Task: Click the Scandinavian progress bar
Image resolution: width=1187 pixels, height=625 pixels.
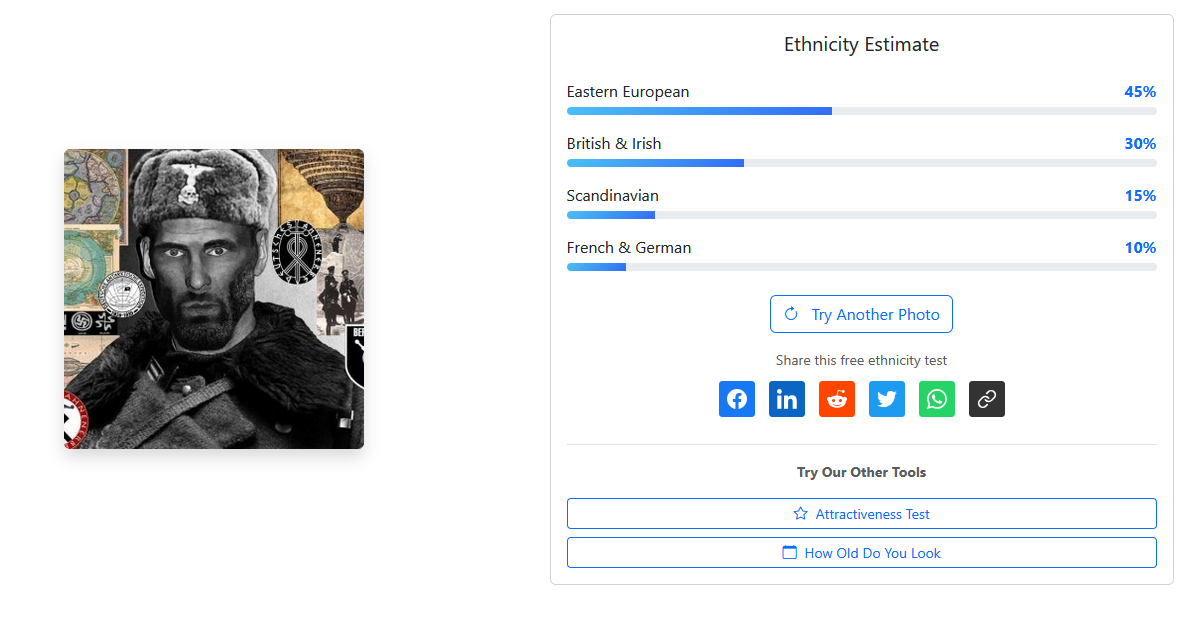Action: click(861, 215)
